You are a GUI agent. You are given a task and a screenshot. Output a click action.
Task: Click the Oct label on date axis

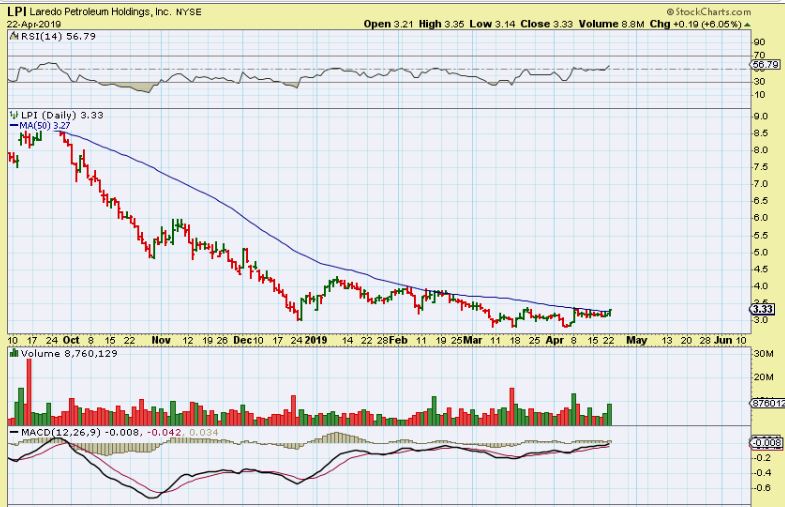click(x=71, y=340)
